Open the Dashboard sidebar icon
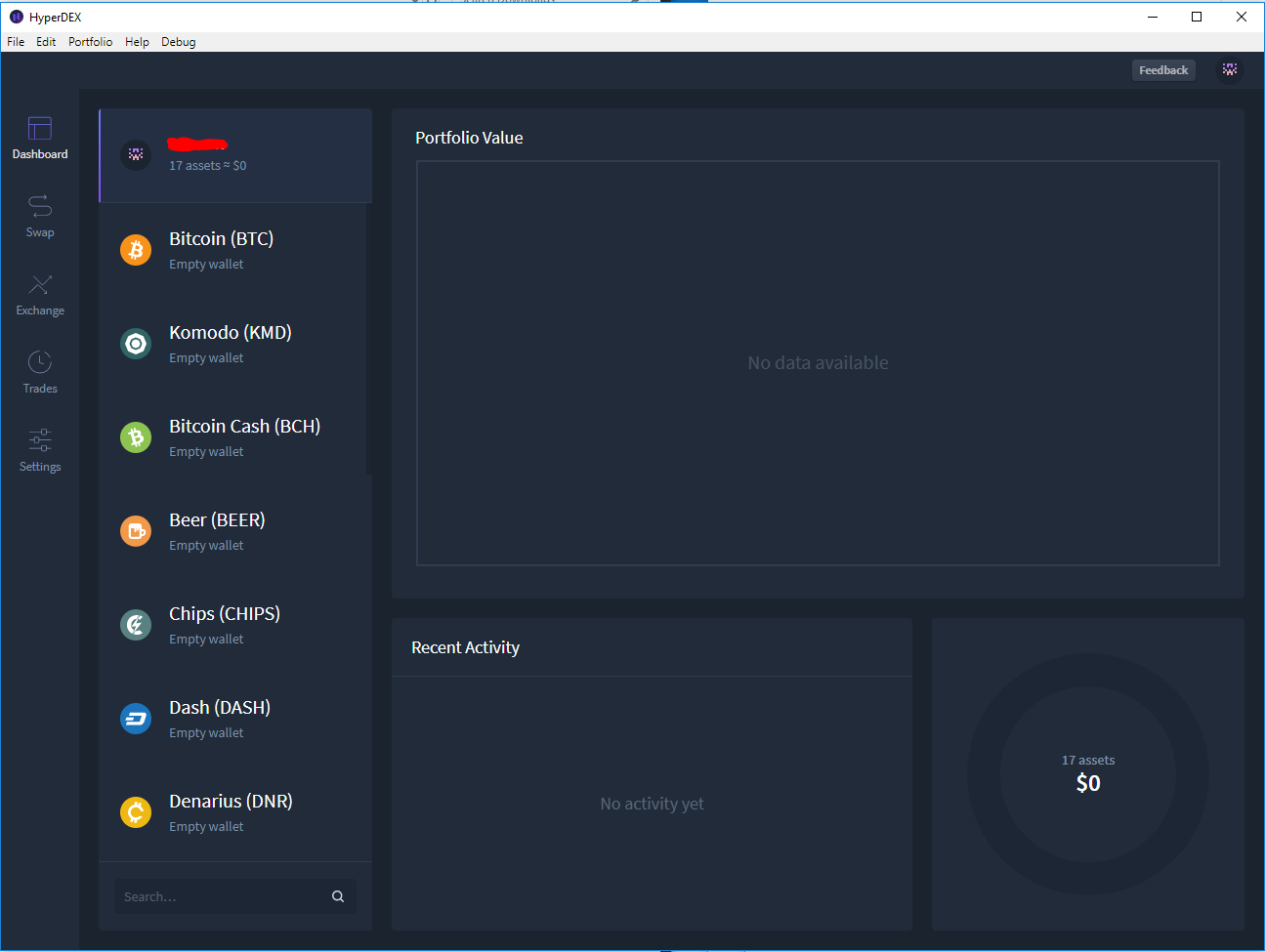The height and width of the screenshot is (952, 1265). (40, 128)
